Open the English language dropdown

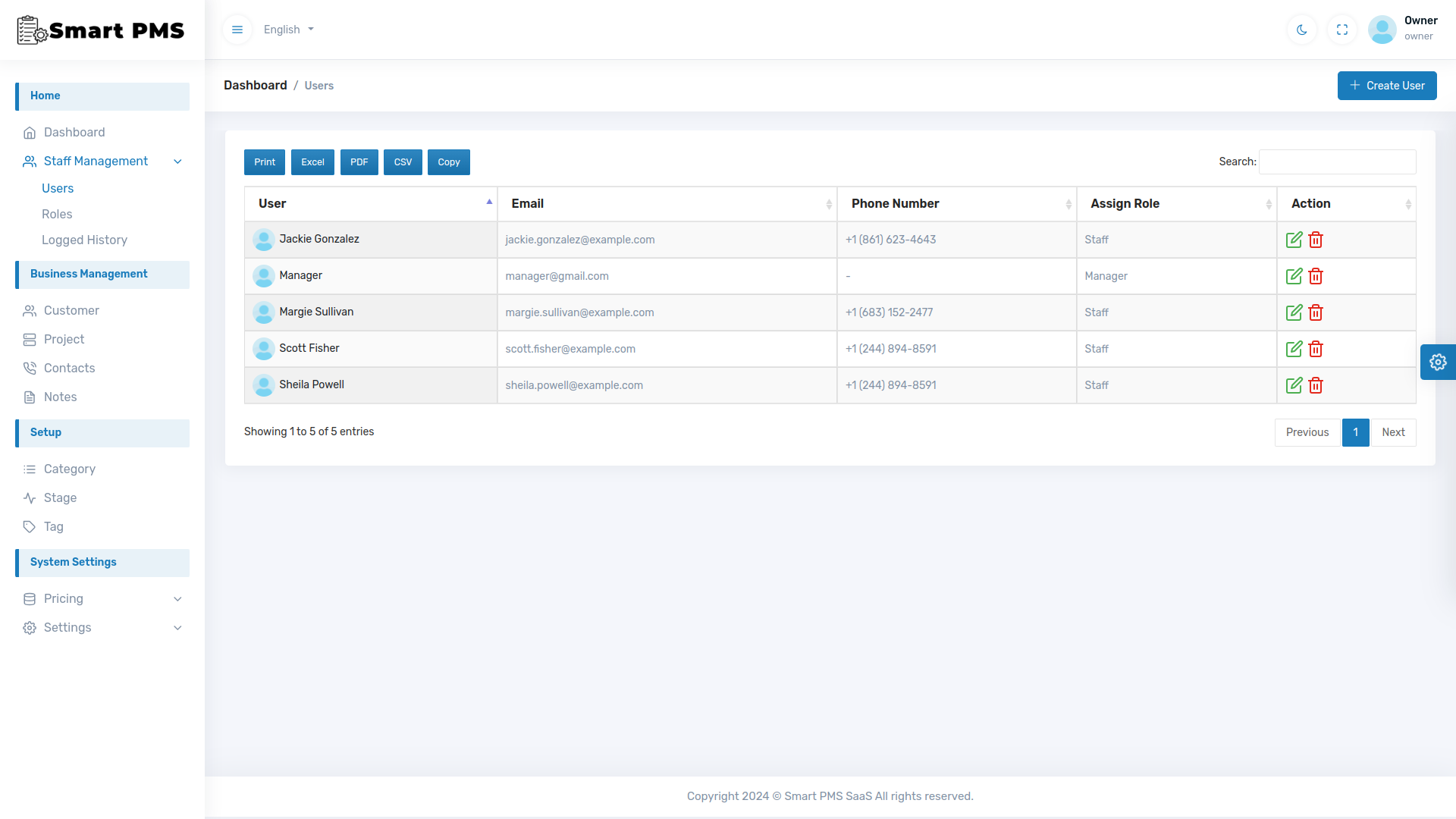[x=288, y=30]
